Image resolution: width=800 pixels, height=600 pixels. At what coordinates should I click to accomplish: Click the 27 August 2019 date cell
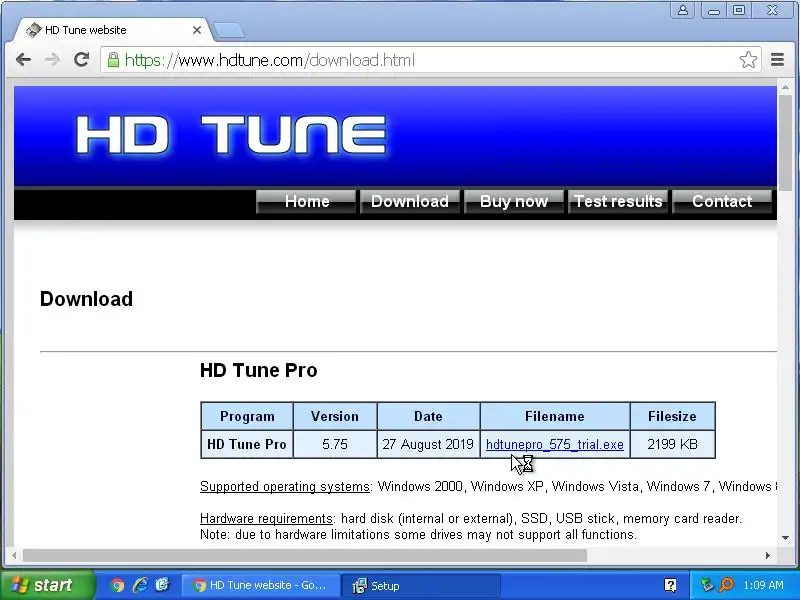(x=428, y=444)
